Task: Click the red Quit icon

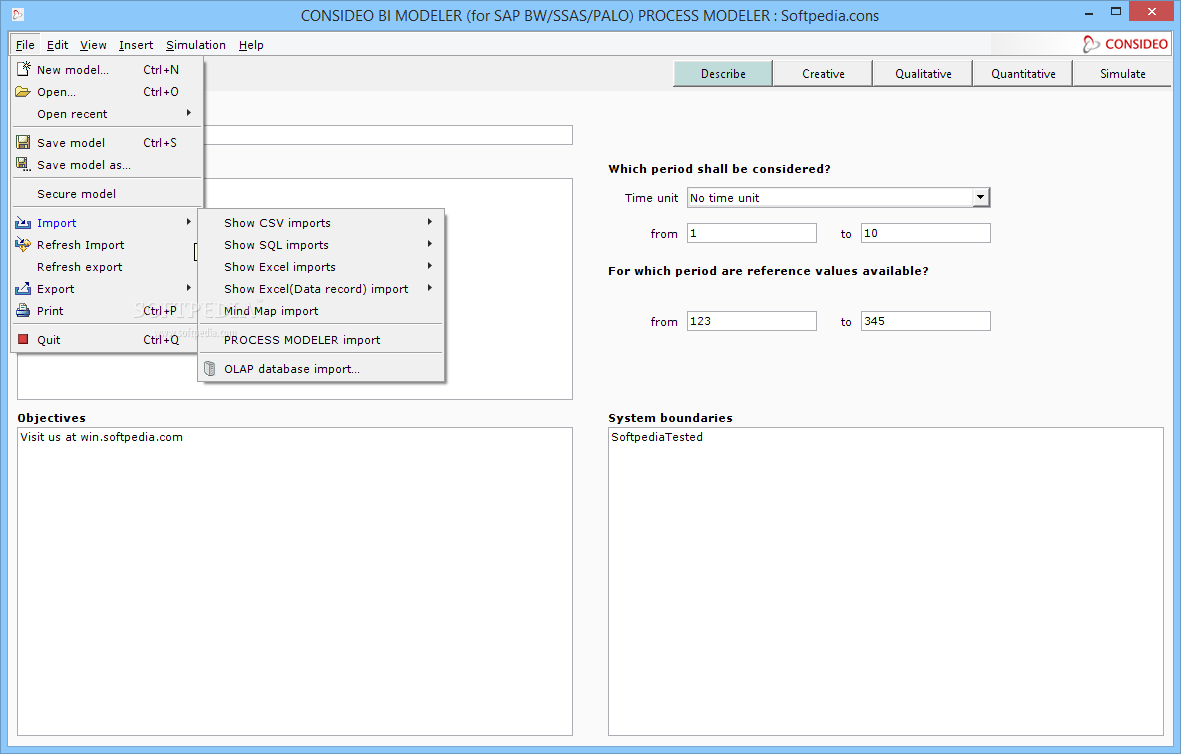Action: [23, 339]
